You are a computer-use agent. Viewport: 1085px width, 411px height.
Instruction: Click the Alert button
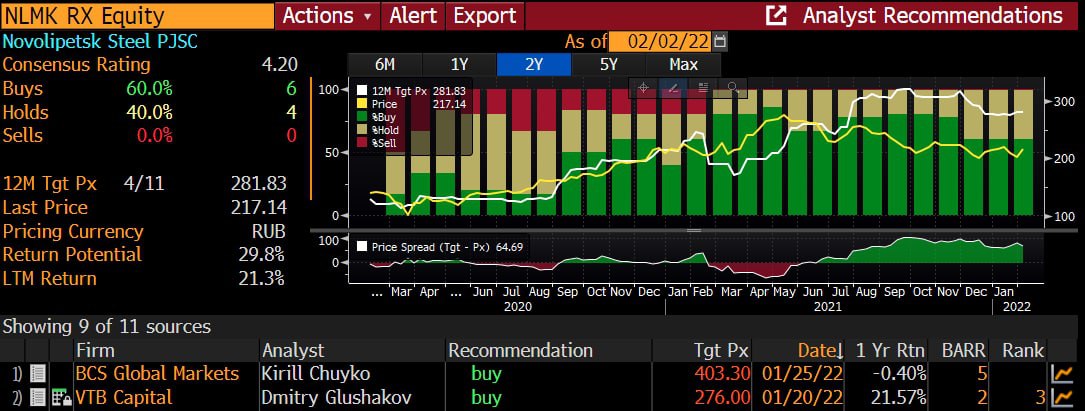pos(413,15)
